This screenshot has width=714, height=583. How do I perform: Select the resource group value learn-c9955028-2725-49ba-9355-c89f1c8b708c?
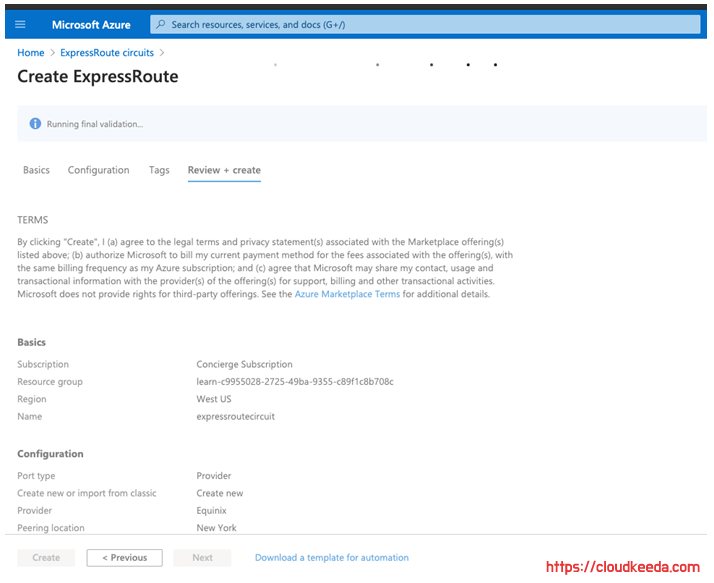[x=295, y=382]
